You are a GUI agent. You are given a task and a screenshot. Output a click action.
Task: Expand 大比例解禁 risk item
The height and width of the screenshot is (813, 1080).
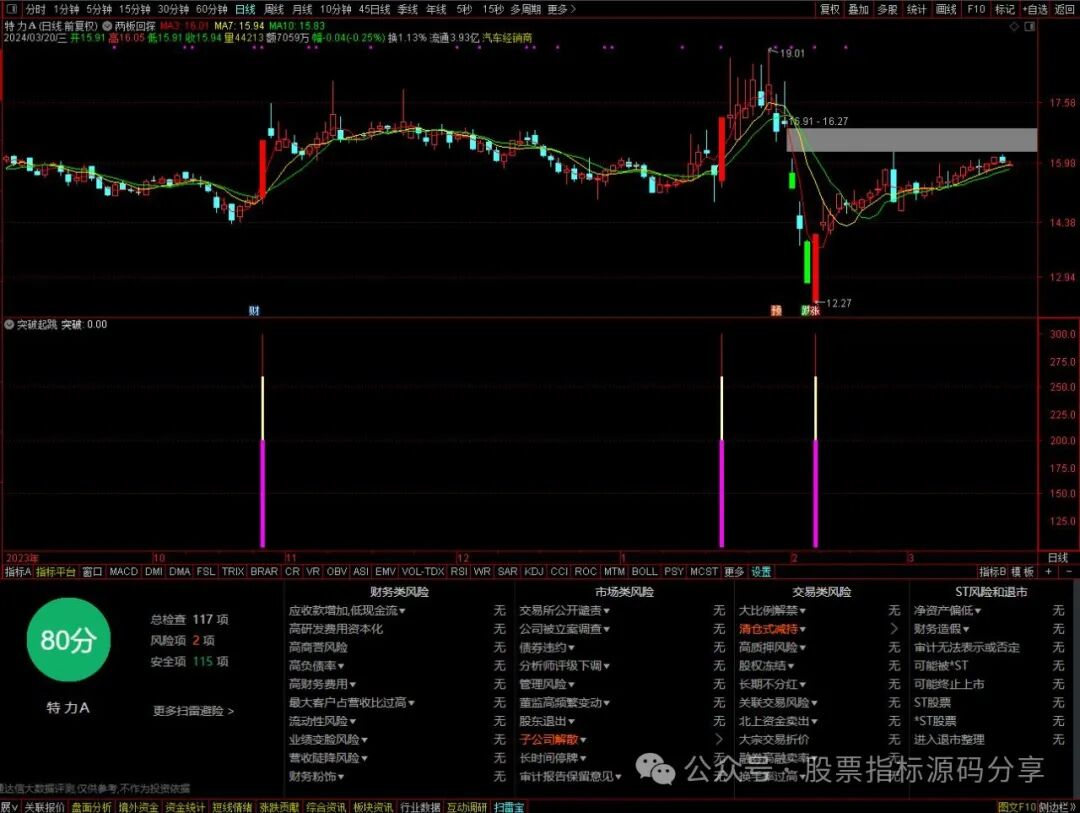[x=772, y=610]
